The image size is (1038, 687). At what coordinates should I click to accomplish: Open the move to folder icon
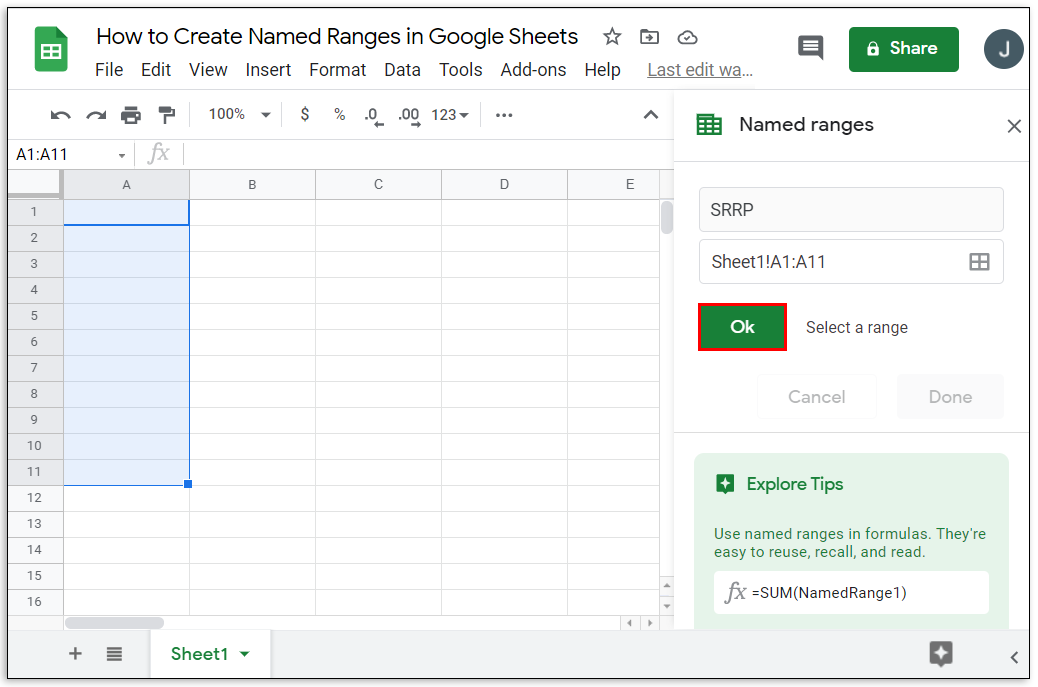point(650,37)
